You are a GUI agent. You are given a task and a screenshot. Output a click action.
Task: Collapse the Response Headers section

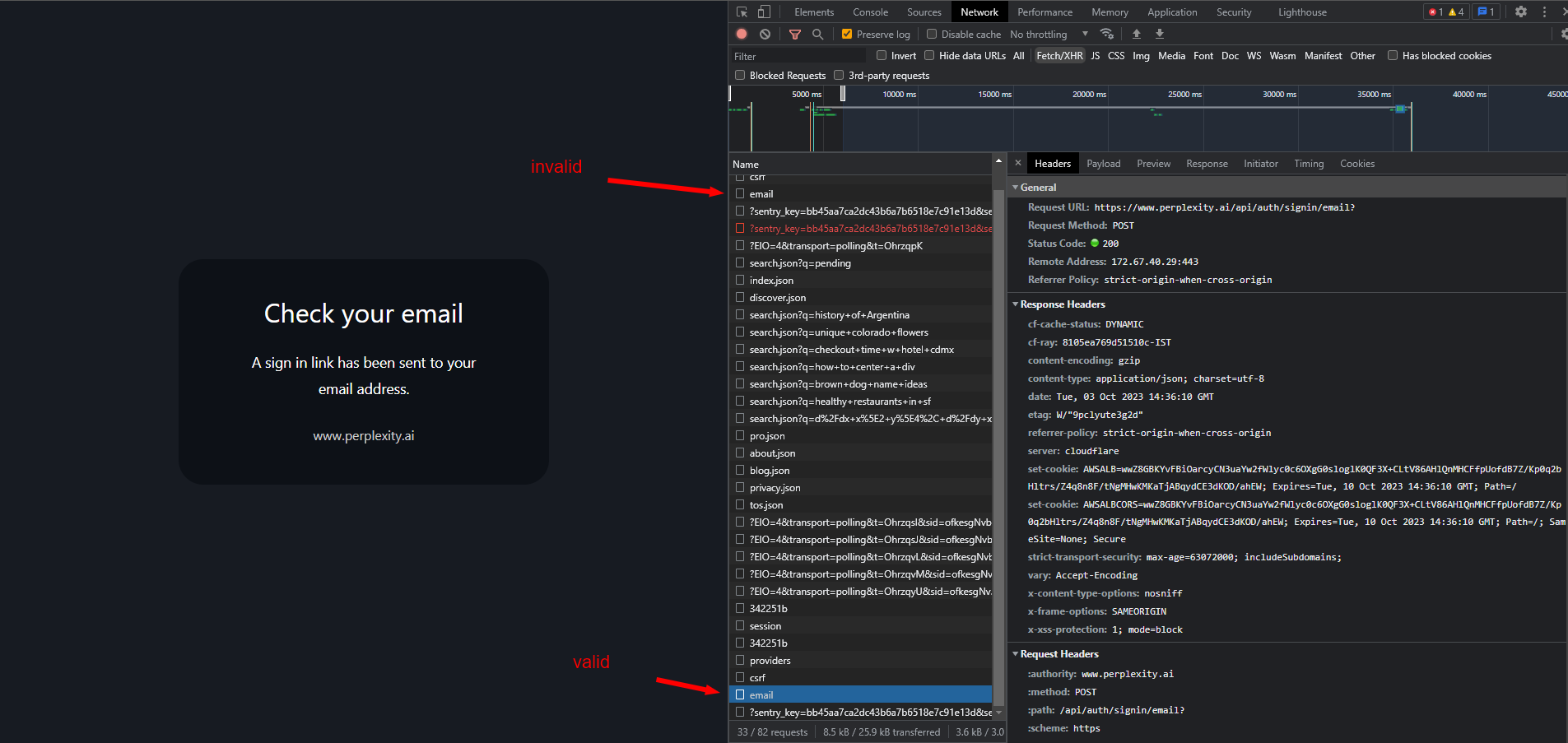point(1017,304)
